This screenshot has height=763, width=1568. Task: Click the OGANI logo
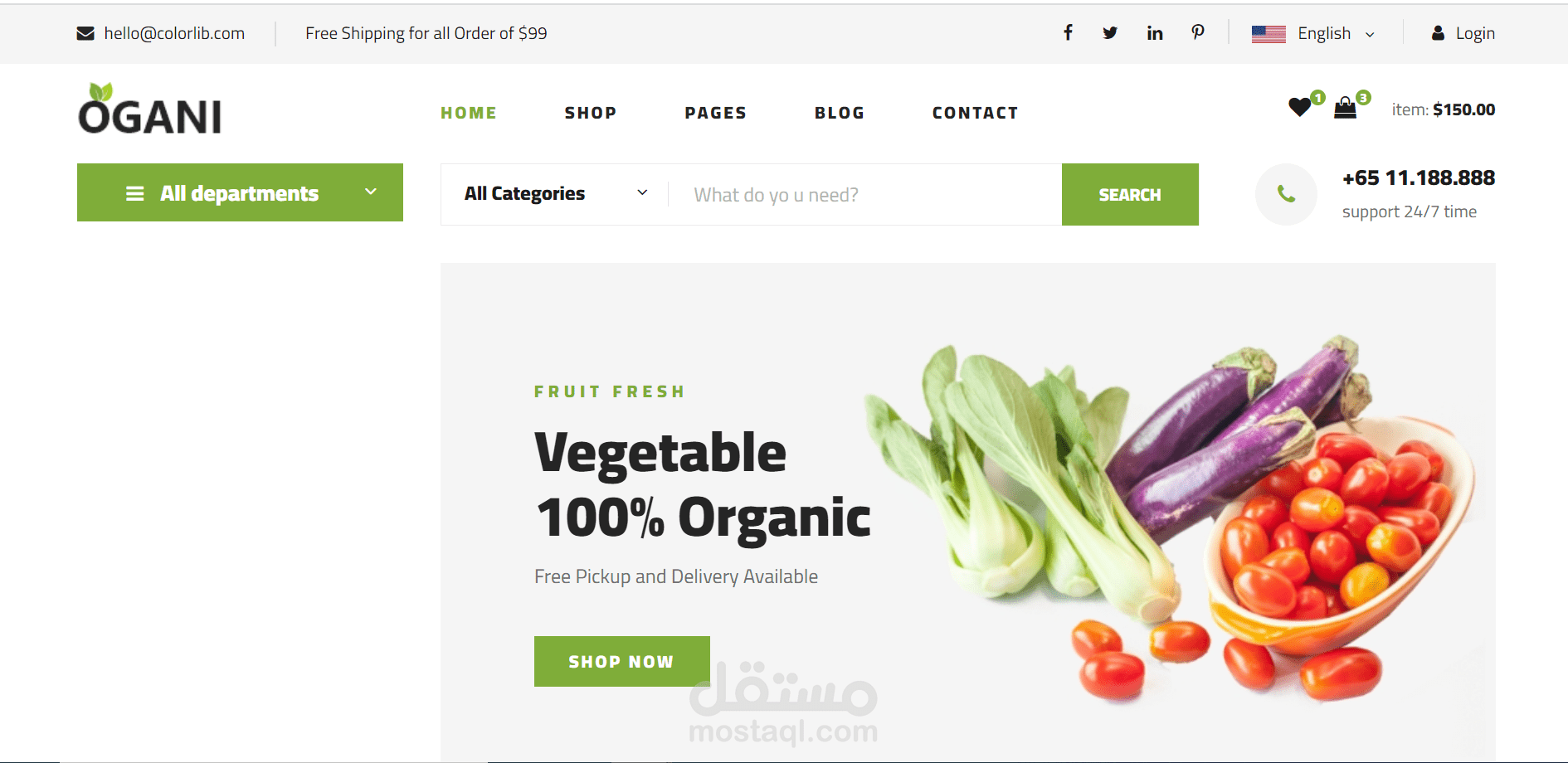coord(150,109)
